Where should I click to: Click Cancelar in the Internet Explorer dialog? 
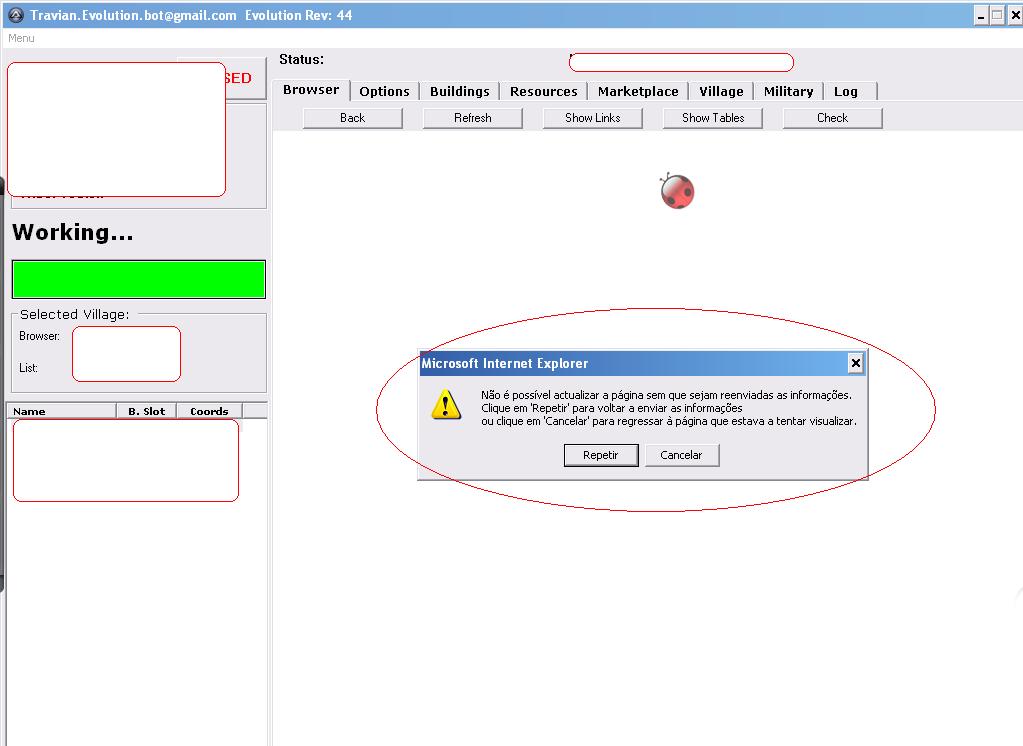tap(682, 455)
